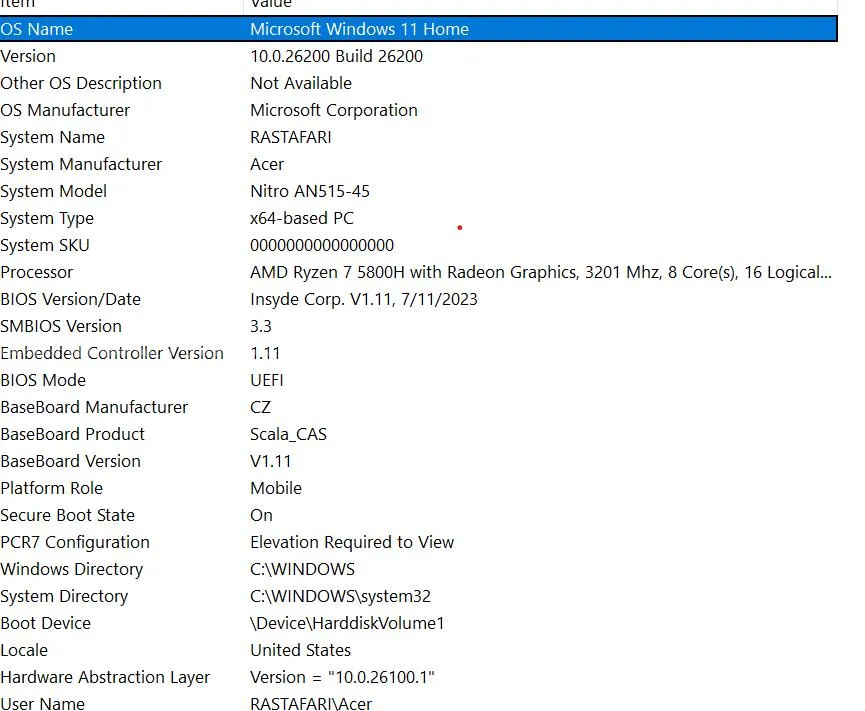Click the Value column header

[x=270, y=4]
